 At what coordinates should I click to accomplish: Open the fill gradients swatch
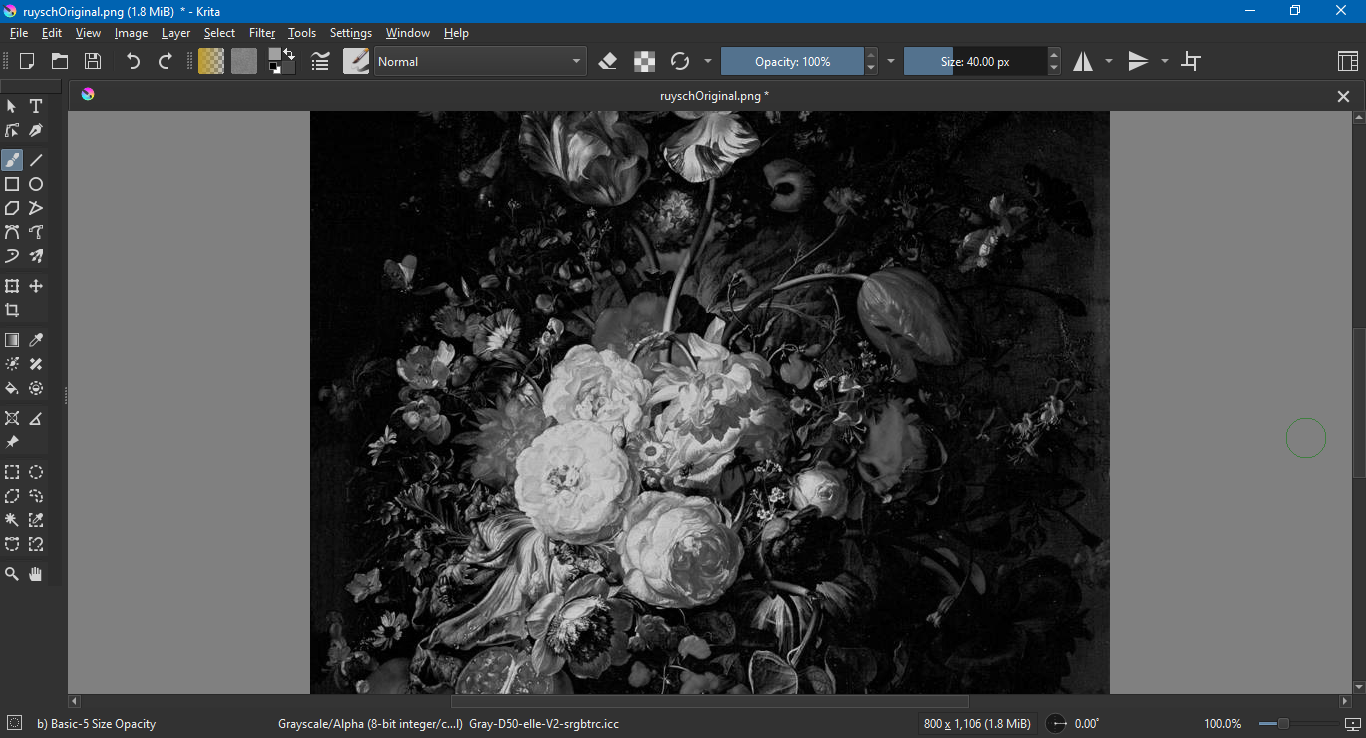click(x=211, y=61)
